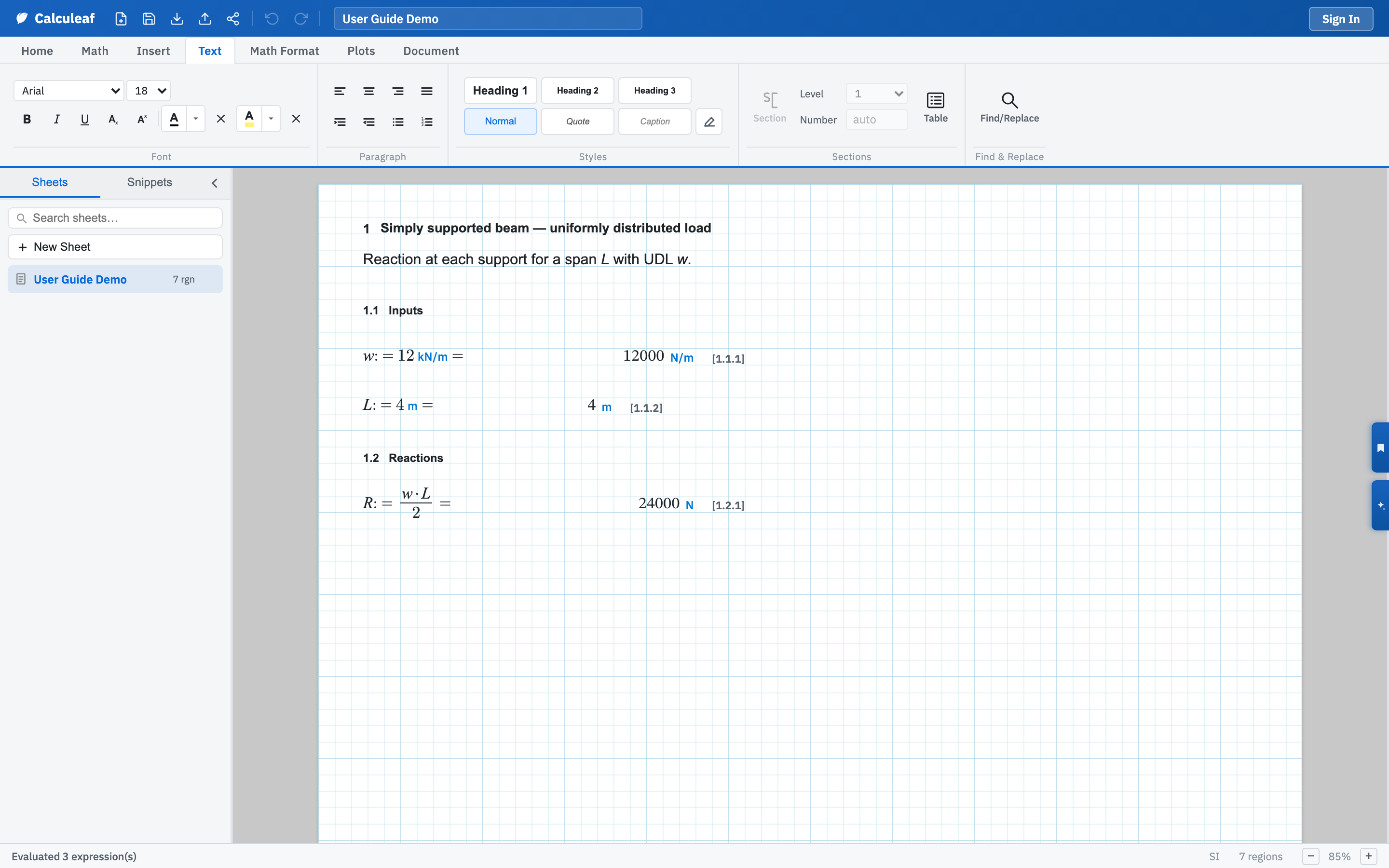The width and height of the screenshot is (1389, 868).
Task: Click the new document icon
Action: tap(121, 18)
